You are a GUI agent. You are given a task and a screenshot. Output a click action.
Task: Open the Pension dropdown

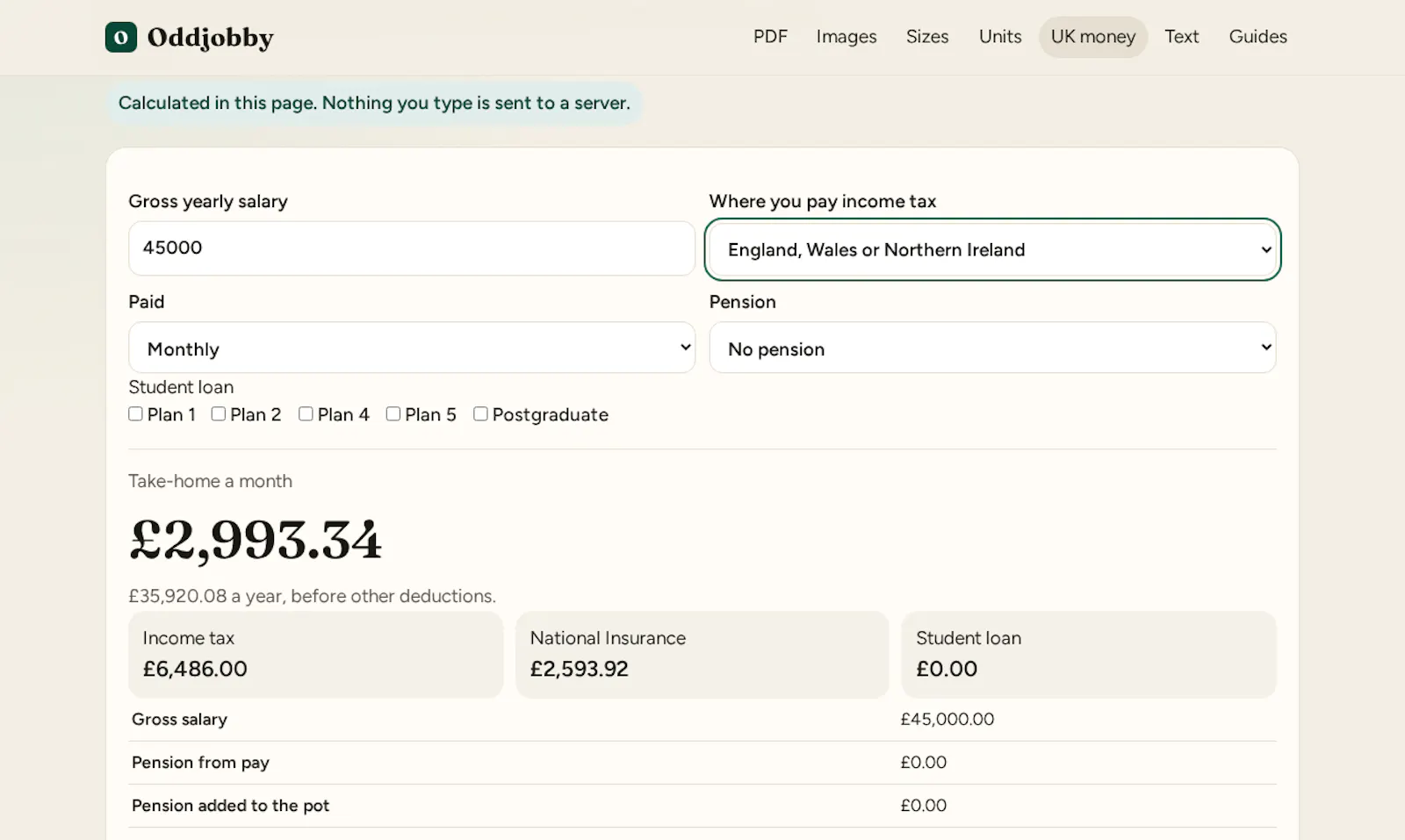coord(992,348)
